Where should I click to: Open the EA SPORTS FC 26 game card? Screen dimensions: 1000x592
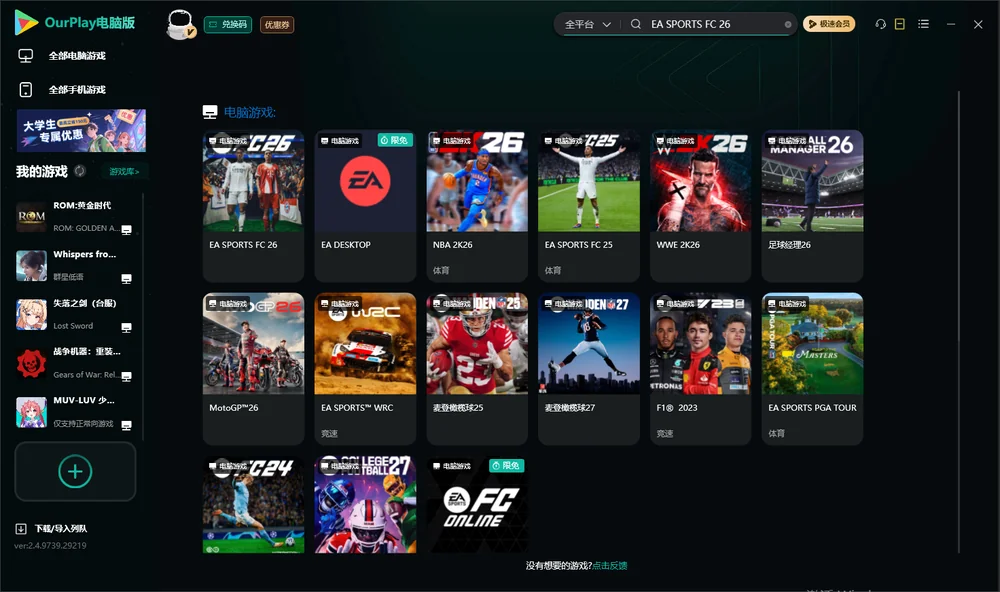(253, 205)
